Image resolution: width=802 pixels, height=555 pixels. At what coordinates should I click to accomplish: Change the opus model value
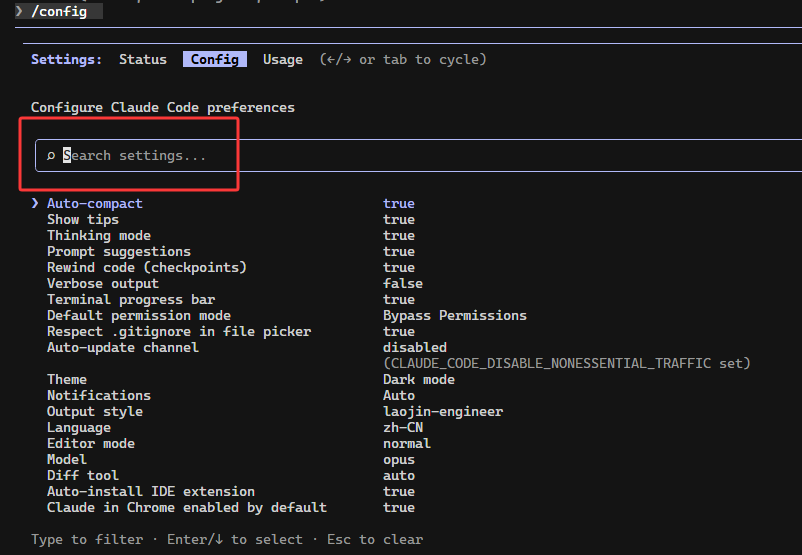pos(398,460)
